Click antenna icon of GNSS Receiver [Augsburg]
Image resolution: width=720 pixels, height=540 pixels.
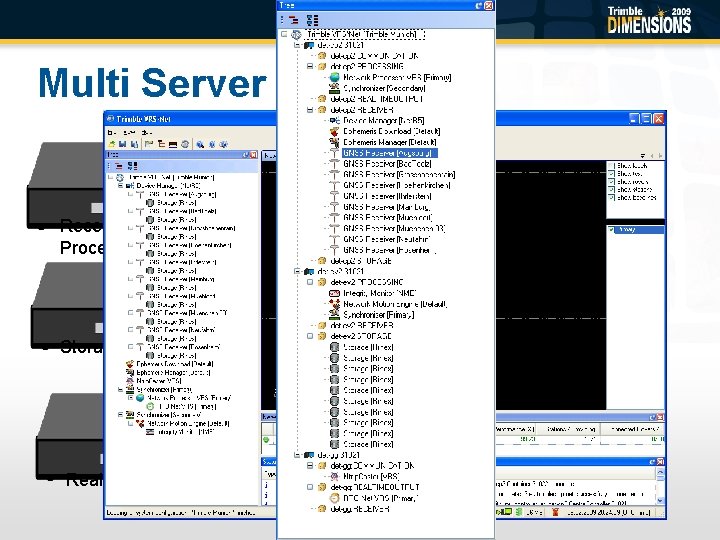[334, 153]
